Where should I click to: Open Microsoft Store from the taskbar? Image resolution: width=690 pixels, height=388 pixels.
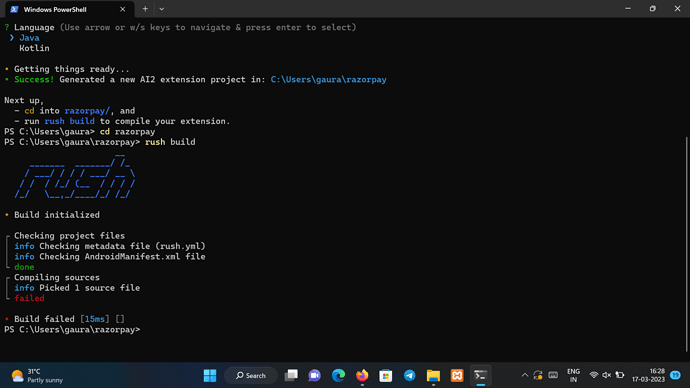pos(386,376)
